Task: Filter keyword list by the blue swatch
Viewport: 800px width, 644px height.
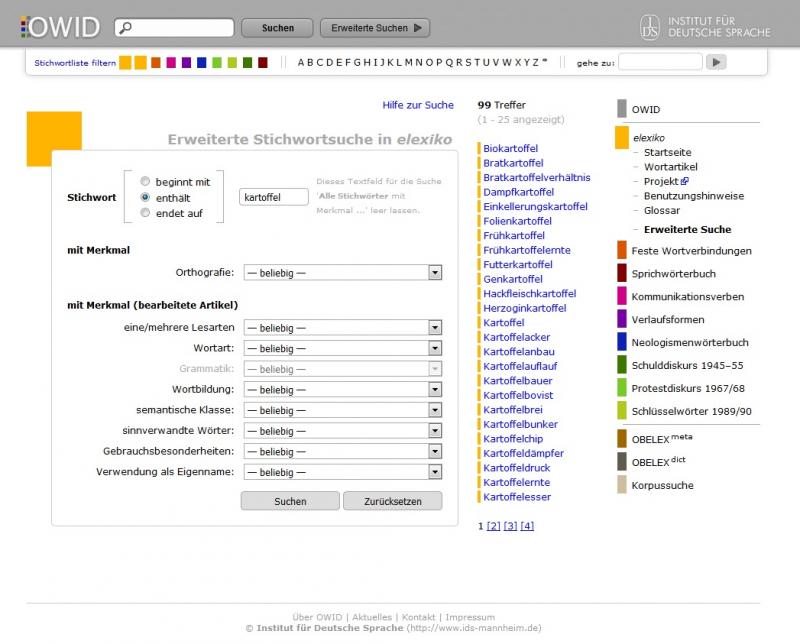Action: (x=202, y=62)
